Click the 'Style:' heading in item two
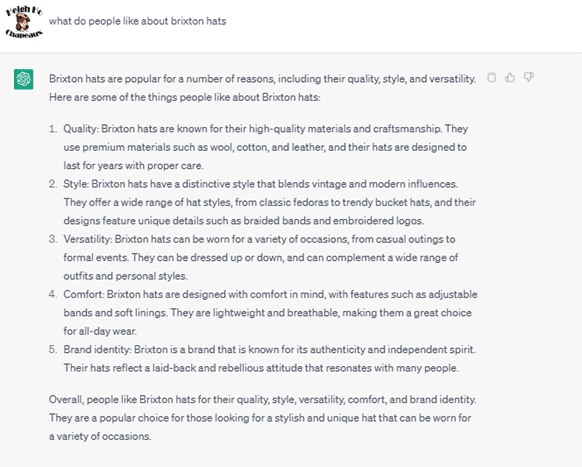Viewport: 582px width, 467px height. click(x=76, y=184)
